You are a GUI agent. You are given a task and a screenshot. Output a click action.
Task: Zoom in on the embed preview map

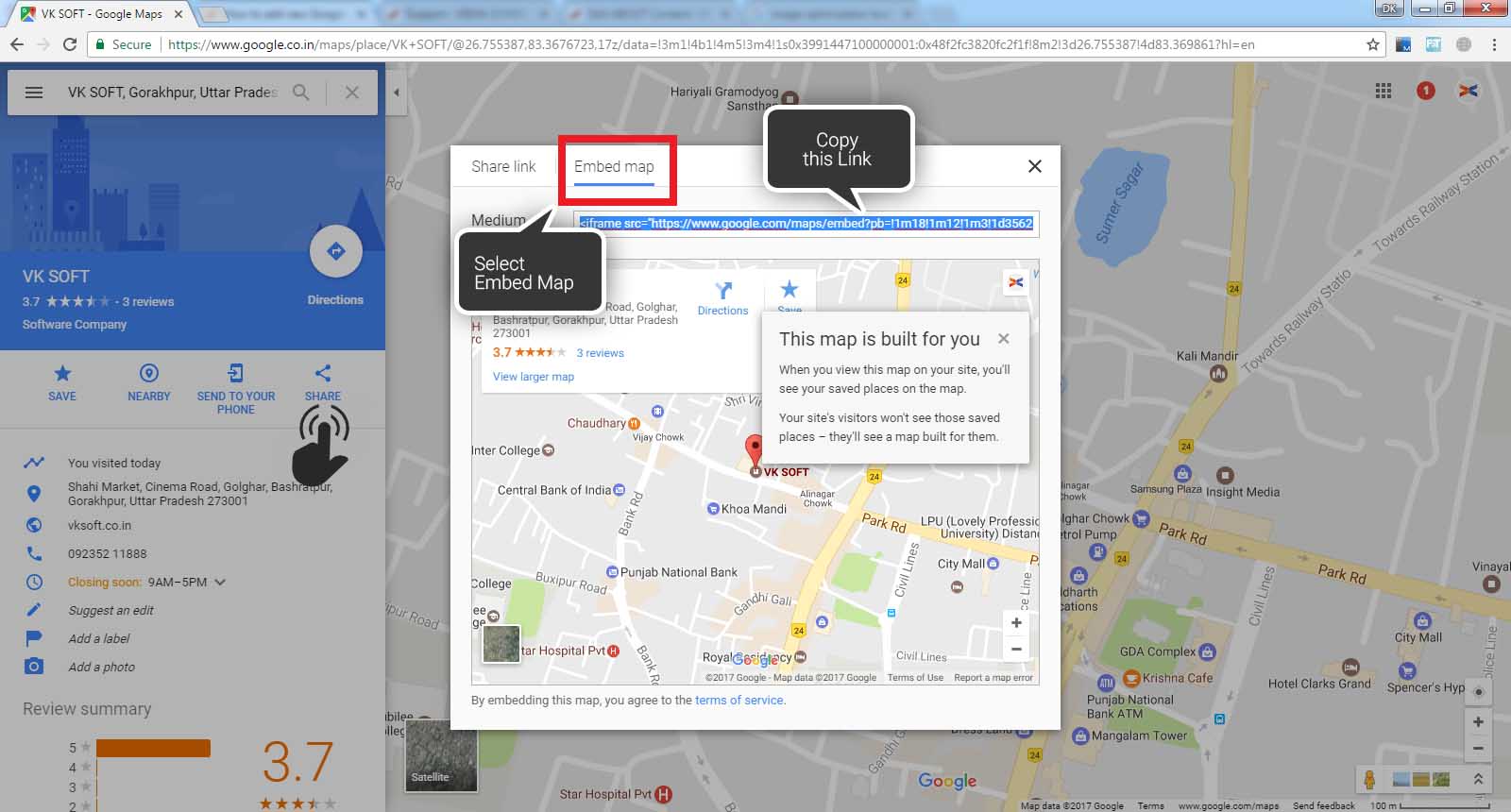pyautogui.click(x=1016, y=622)
